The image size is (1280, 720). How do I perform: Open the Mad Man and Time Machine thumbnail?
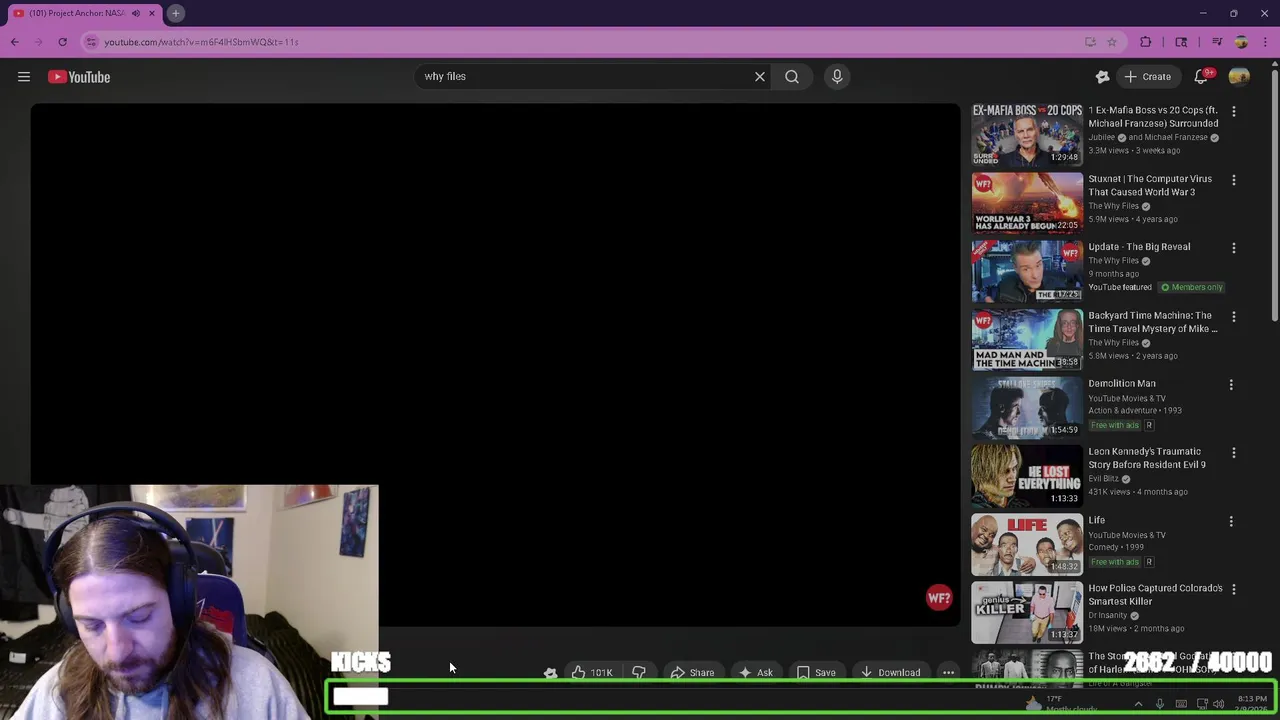(1027, 340)
